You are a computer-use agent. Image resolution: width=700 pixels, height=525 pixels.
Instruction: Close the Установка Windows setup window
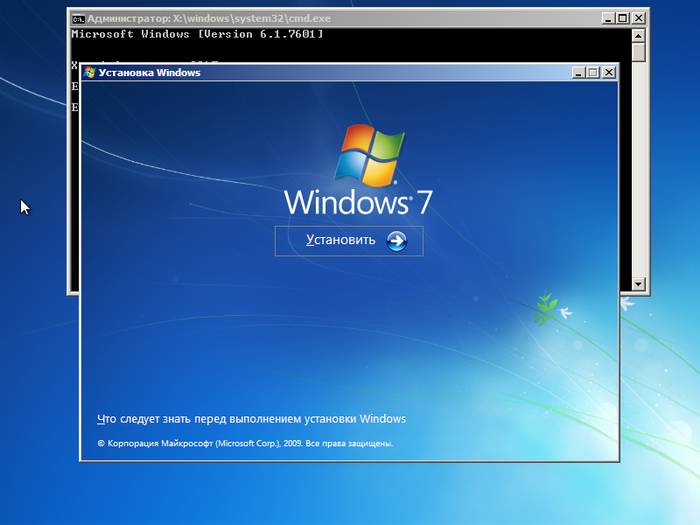point(609,72)
